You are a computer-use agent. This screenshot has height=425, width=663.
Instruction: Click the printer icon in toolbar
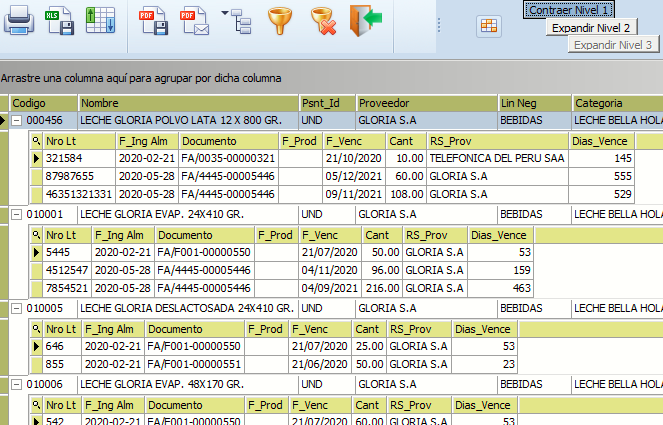click(x=18, y=18)
